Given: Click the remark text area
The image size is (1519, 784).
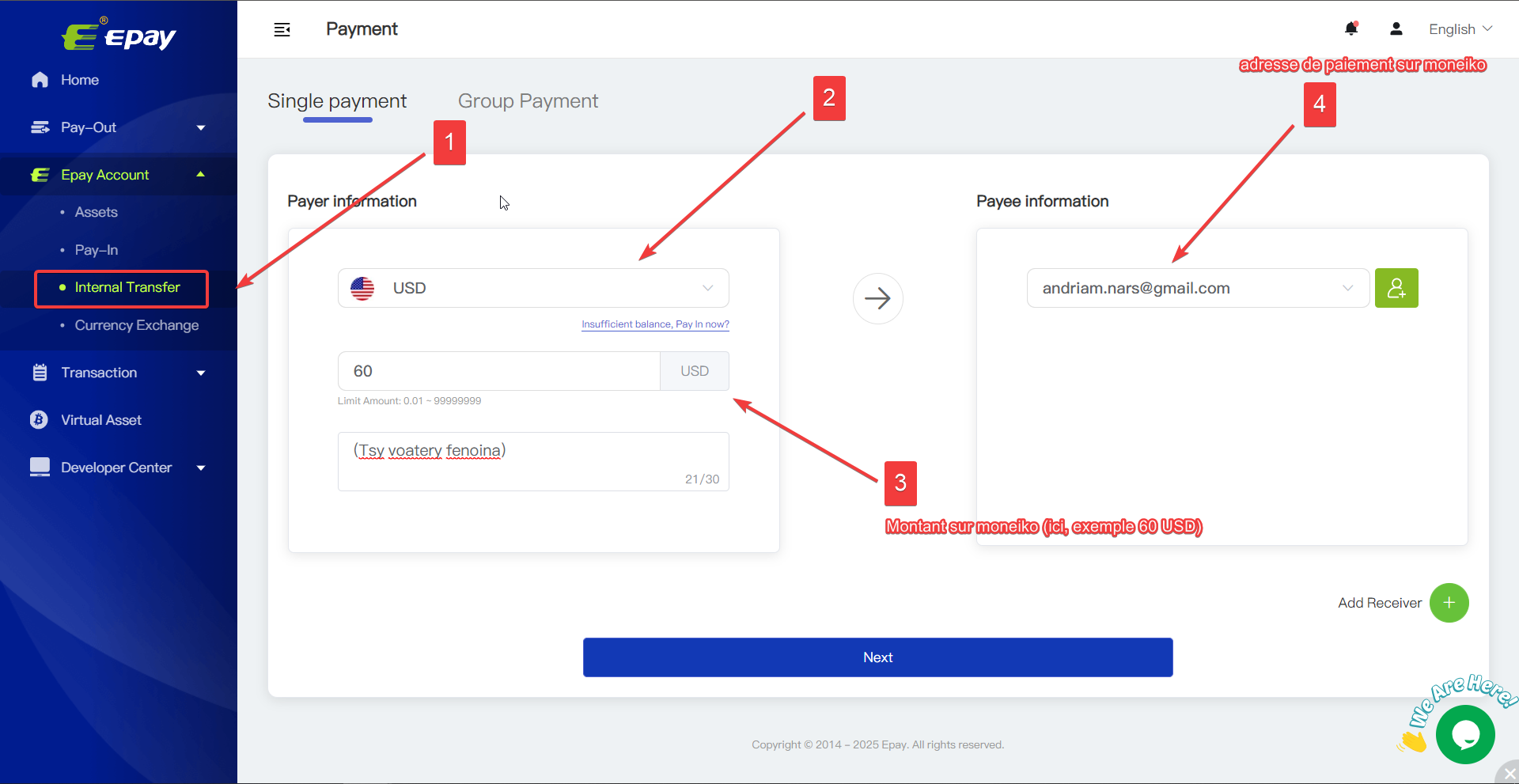Looking at the screenshot, I should [x=533, y=461].
